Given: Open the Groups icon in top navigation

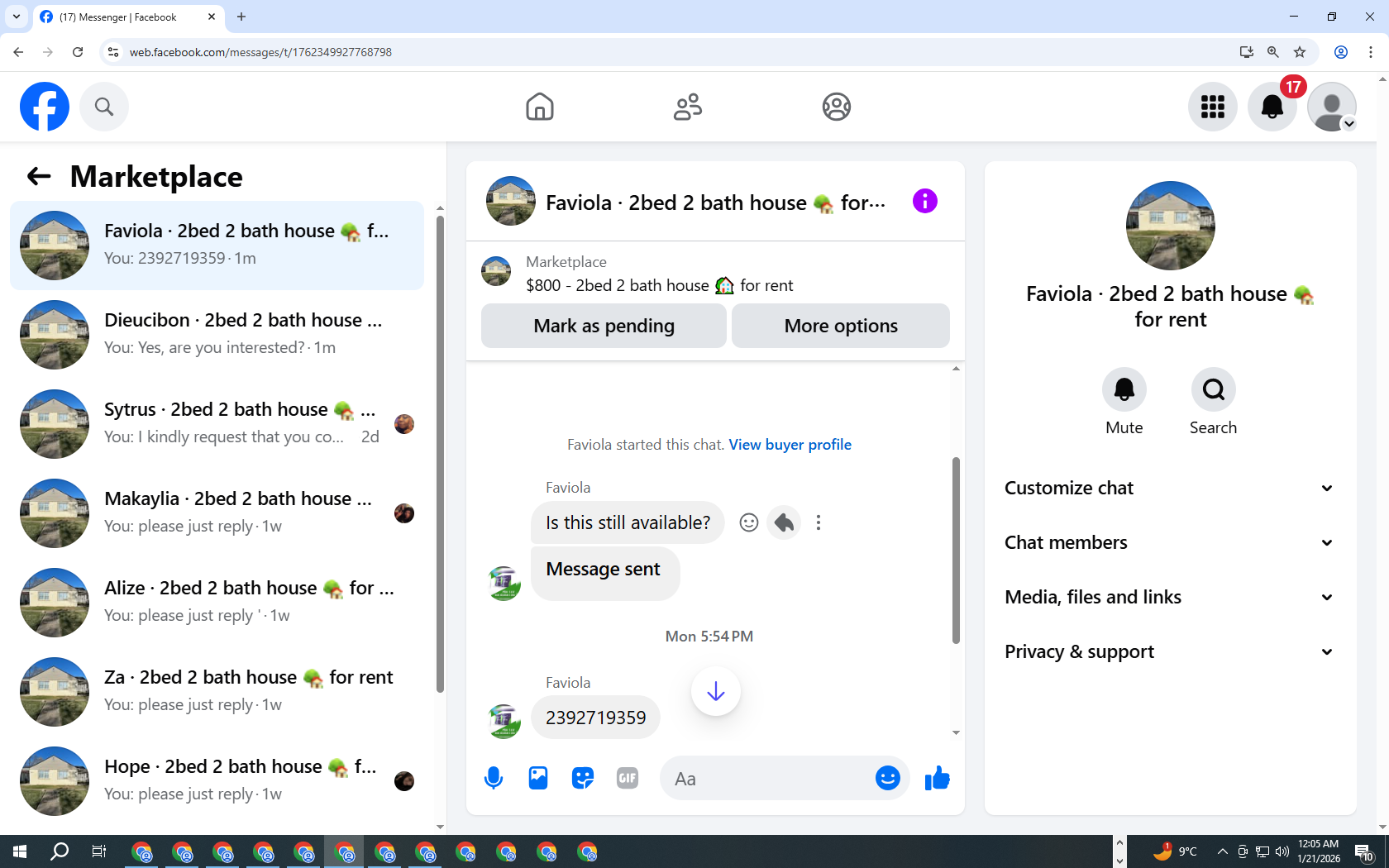Looking at the screenshot, I should click(x=837, y=107).
